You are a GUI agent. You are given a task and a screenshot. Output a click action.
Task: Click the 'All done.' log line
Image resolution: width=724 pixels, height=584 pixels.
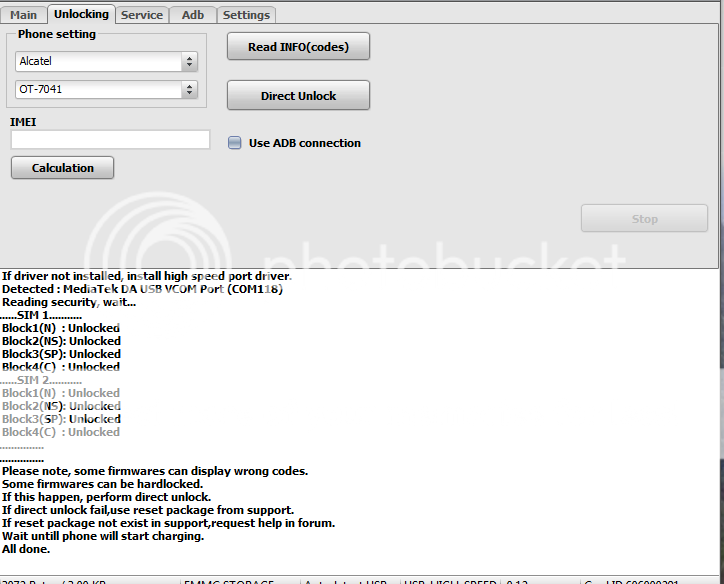26,549
